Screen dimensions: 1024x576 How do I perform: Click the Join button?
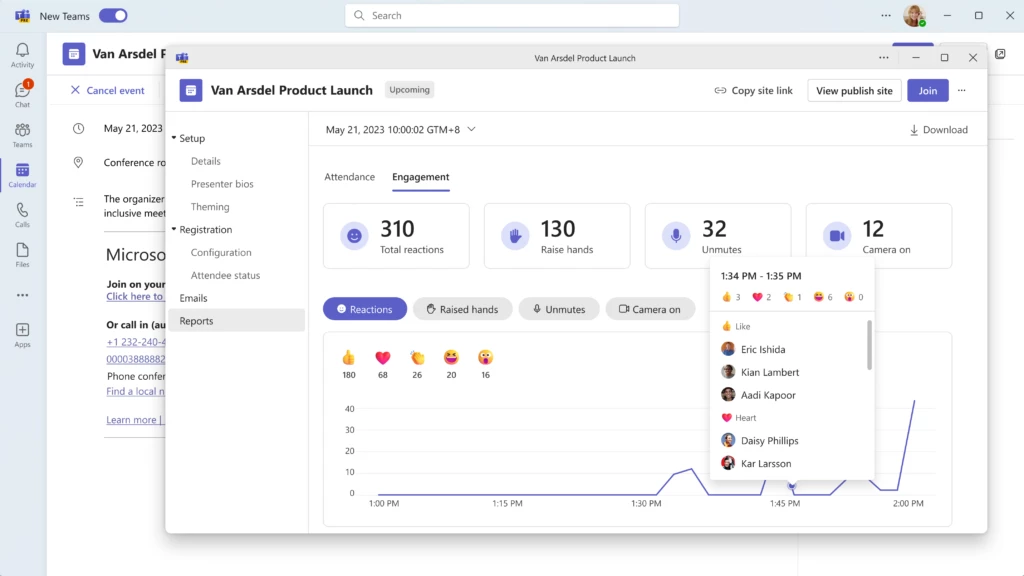(927, 90)
